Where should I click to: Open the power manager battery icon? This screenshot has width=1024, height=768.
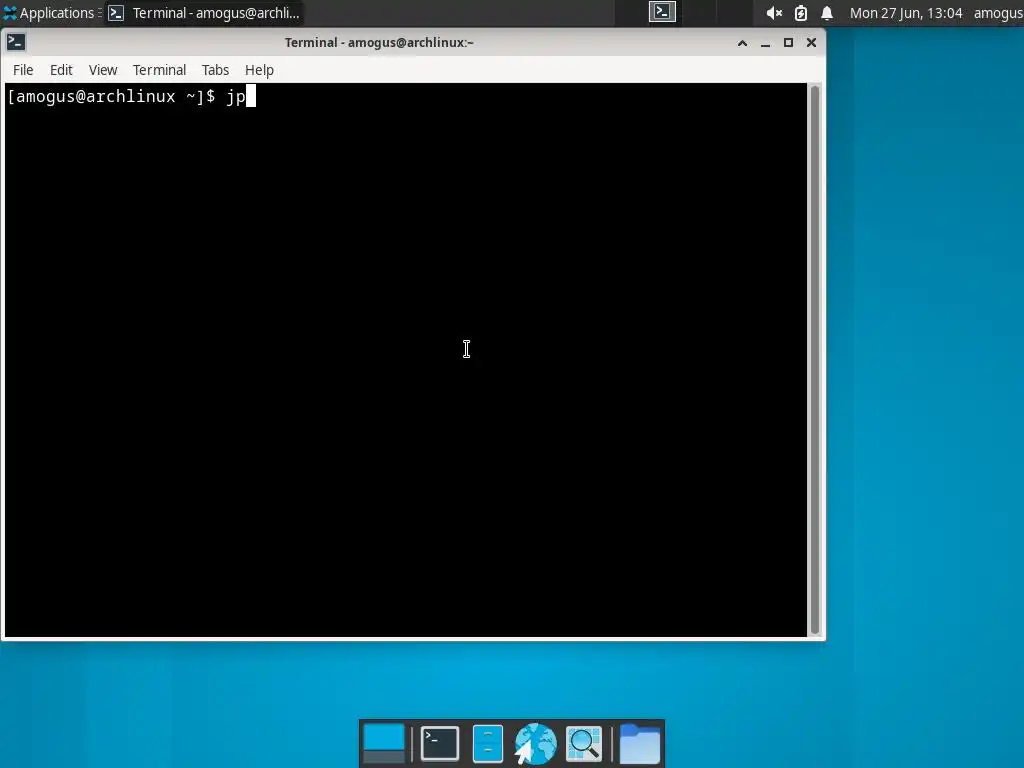point(801,13)
